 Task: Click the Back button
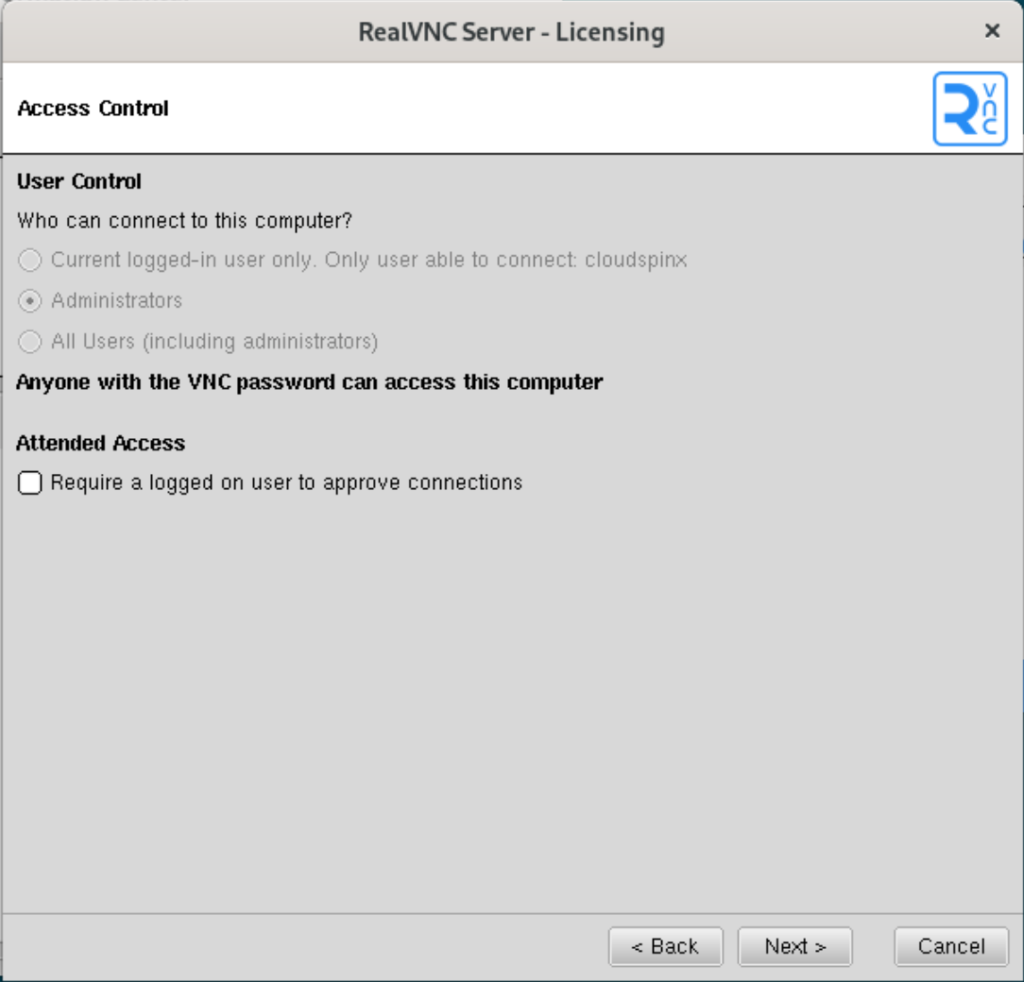(665, 946)
